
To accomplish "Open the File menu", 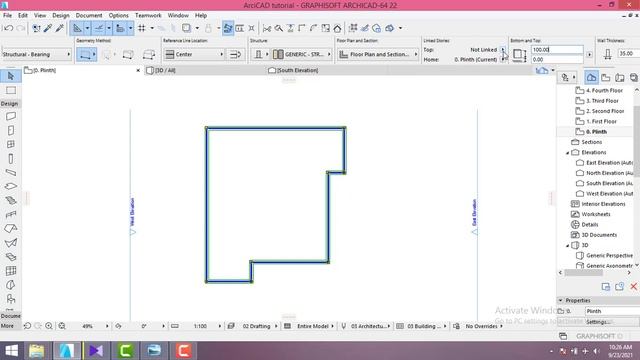I will pos(7,16).
